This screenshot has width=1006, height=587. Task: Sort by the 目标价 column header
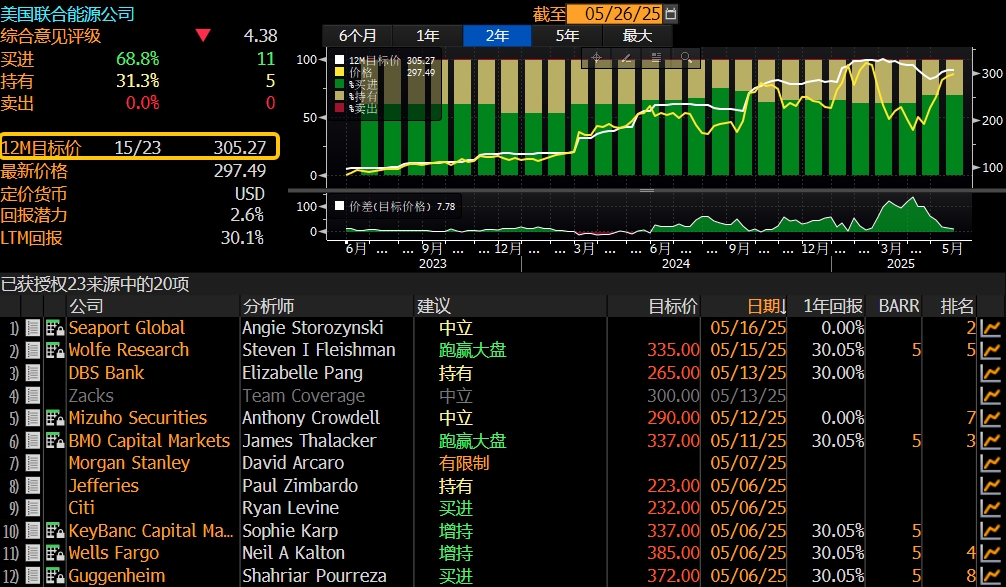click(x=672, y=306)
